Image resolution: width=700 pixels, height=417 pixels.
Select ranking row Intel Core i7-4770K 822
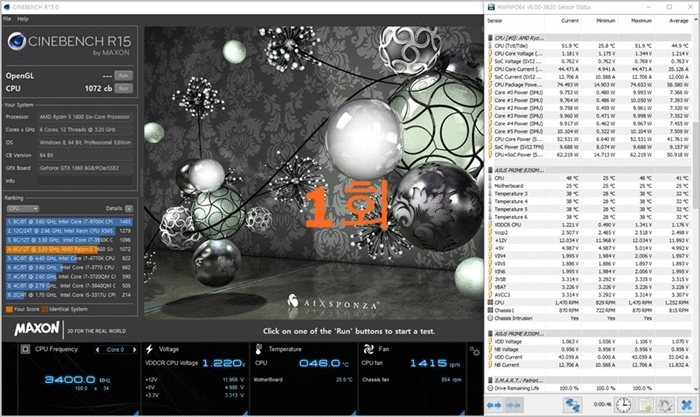(69, 258)
